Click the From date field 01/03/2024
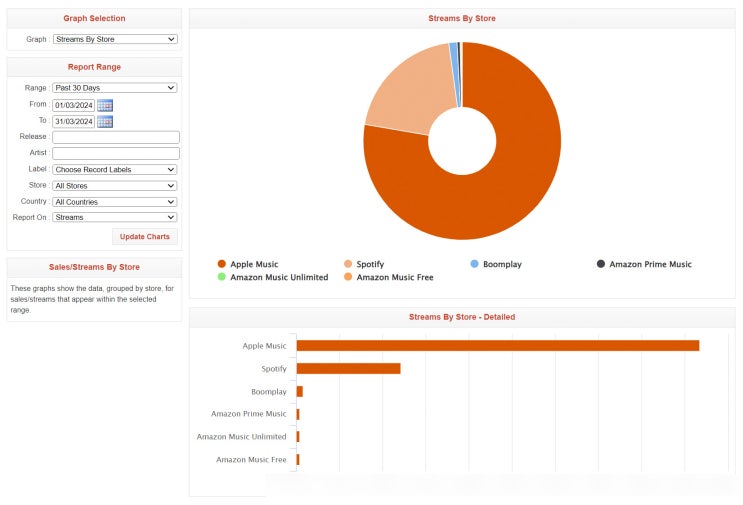Image resolution: width=743 pixels, height=505 pixels. tap(73, 105)
